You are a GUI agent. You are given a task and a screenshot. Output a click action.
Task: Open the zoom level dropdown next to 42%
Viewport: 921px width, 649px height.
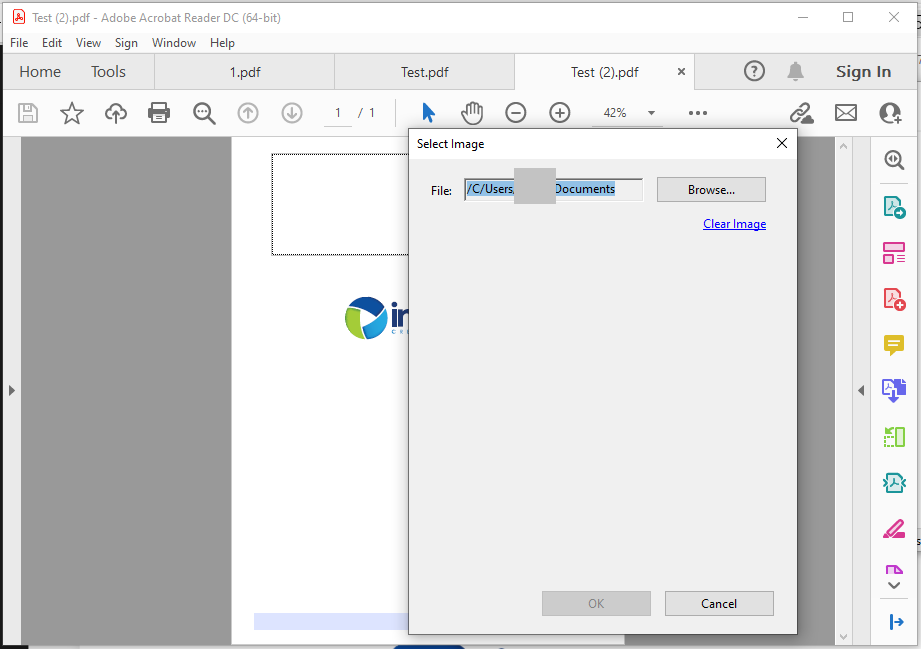pos(651,113)
